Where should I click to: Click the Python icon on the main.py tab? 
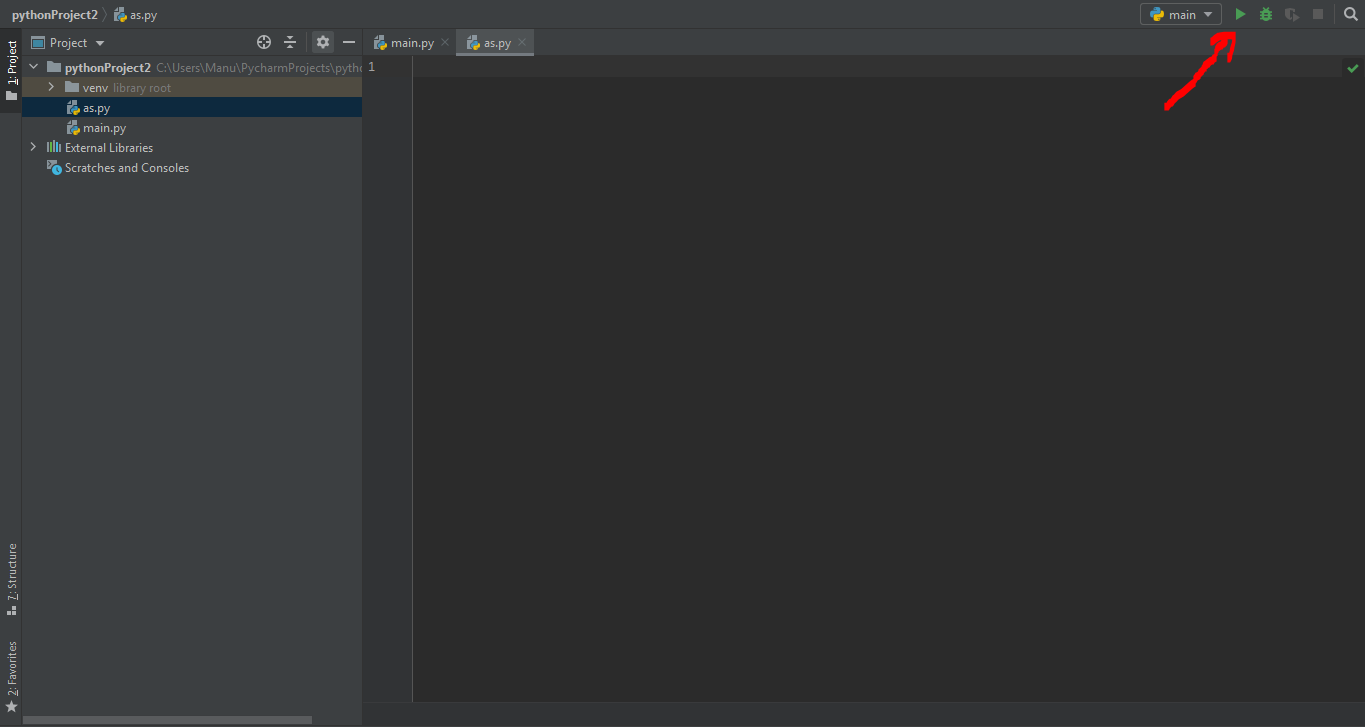pos(380,43)
